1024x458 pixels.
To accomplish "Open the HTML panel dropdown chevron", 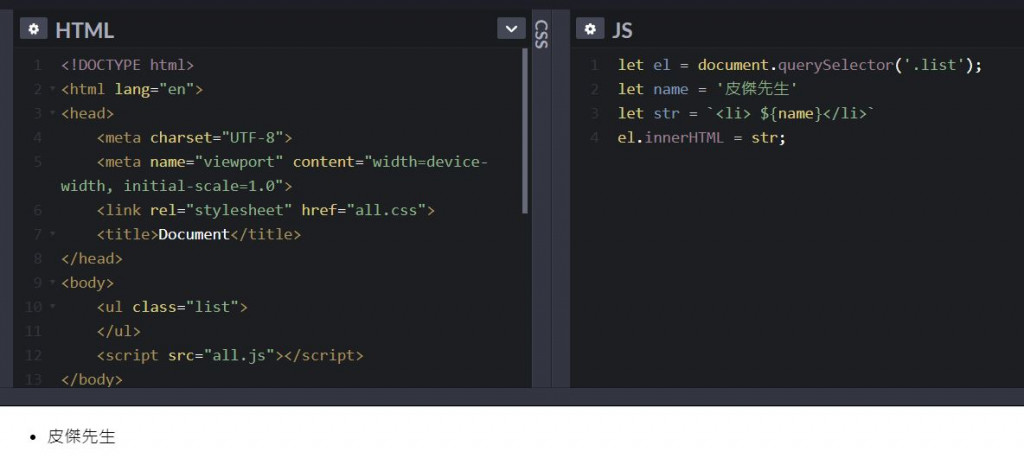I will [511, 29].
